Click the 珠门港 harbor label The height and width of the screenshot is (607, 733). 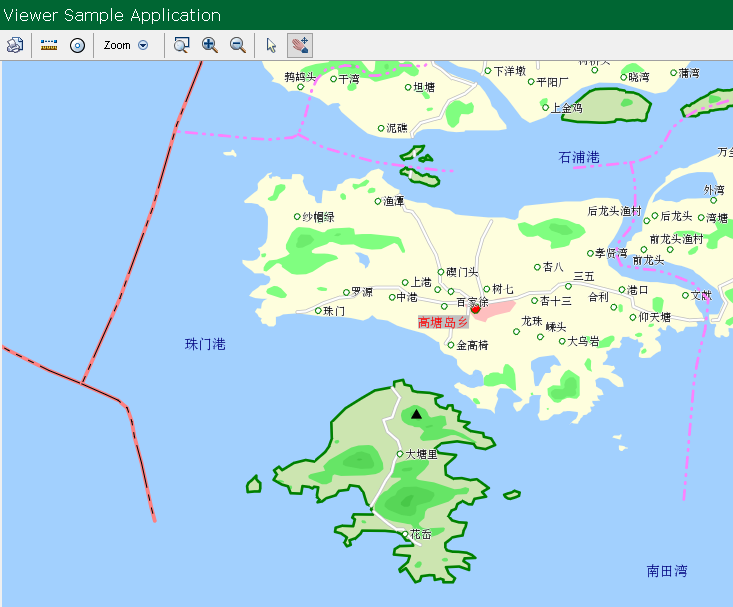(x=205, y=344)
